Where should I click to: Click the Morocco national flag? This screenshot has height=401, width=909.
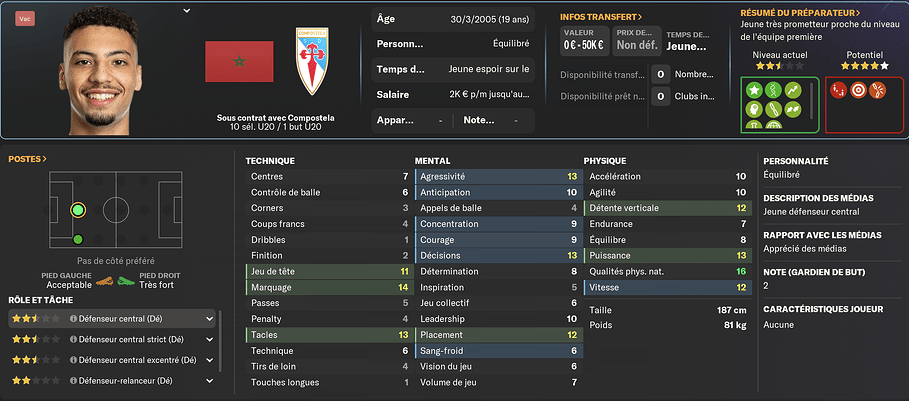tap(239, 61)
